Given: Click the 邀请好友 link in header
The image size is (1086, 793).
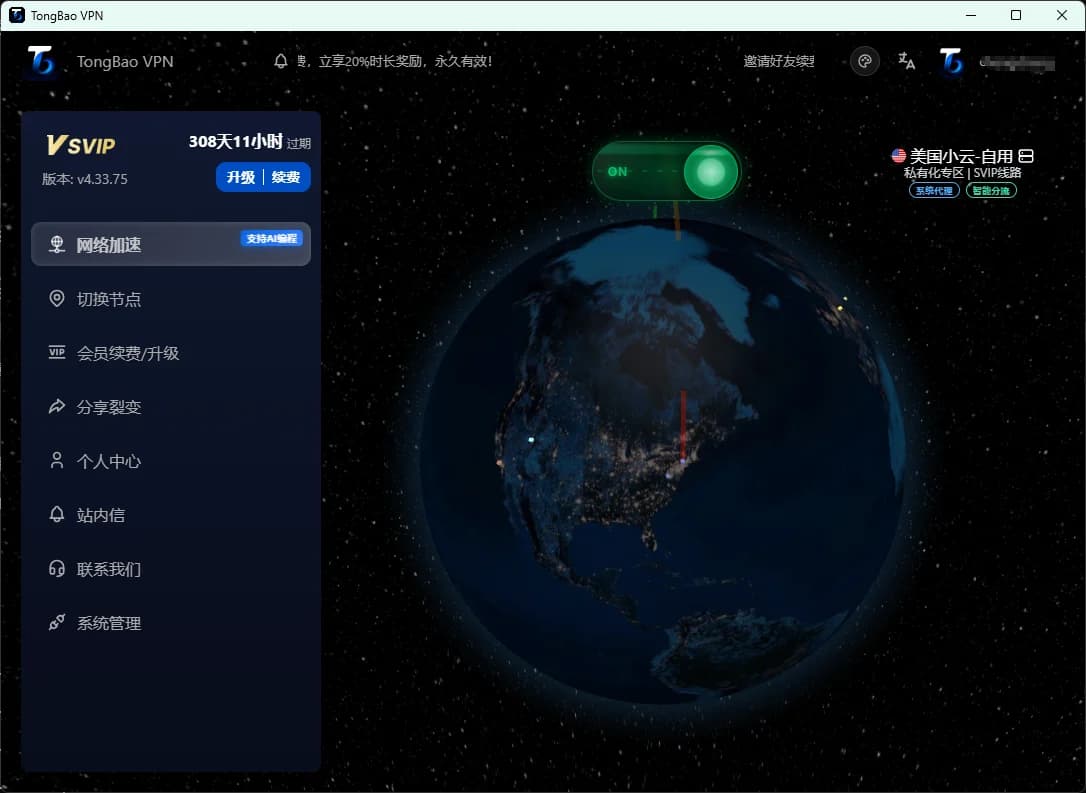Looking at the screenshot, I should [779, 61].
